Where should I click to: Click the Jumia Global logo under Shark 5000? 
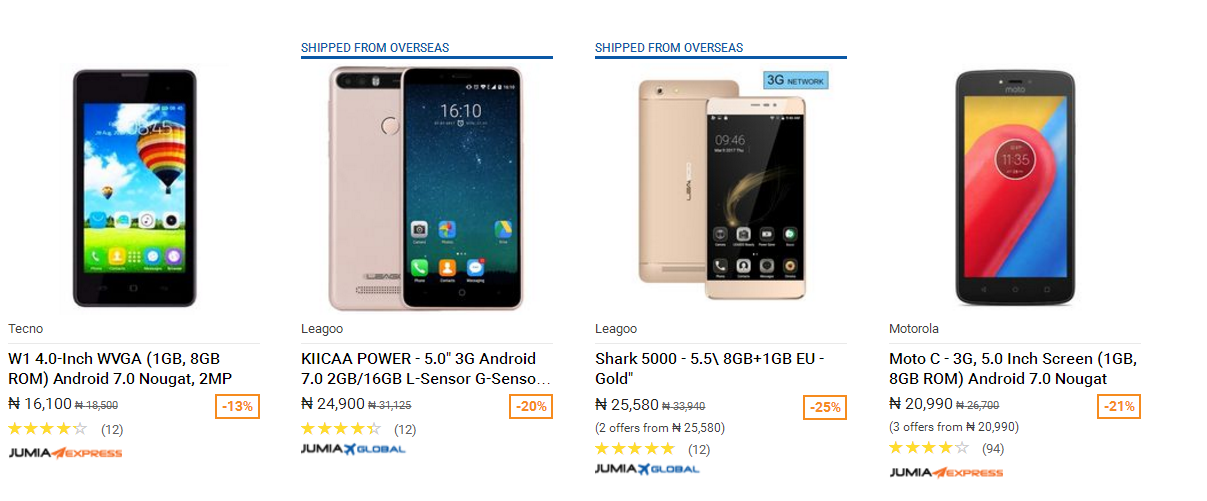[647, 468]
